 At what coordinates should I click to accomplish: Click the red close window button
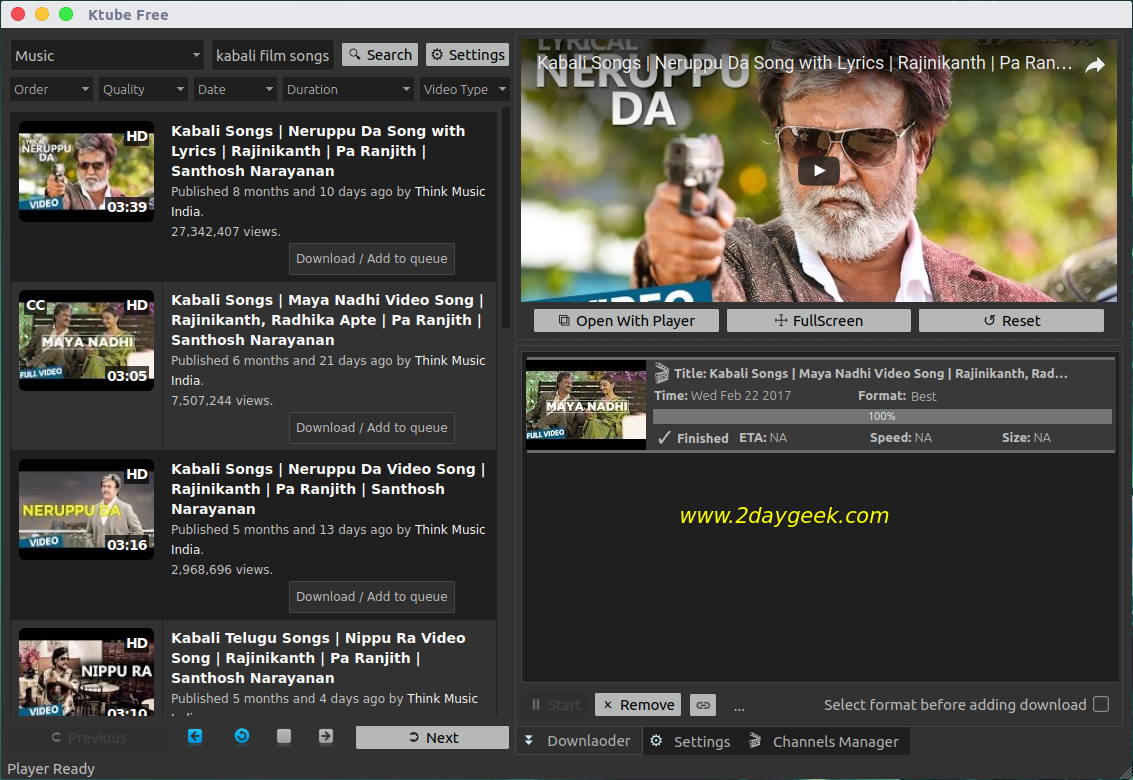pos(18,14)
